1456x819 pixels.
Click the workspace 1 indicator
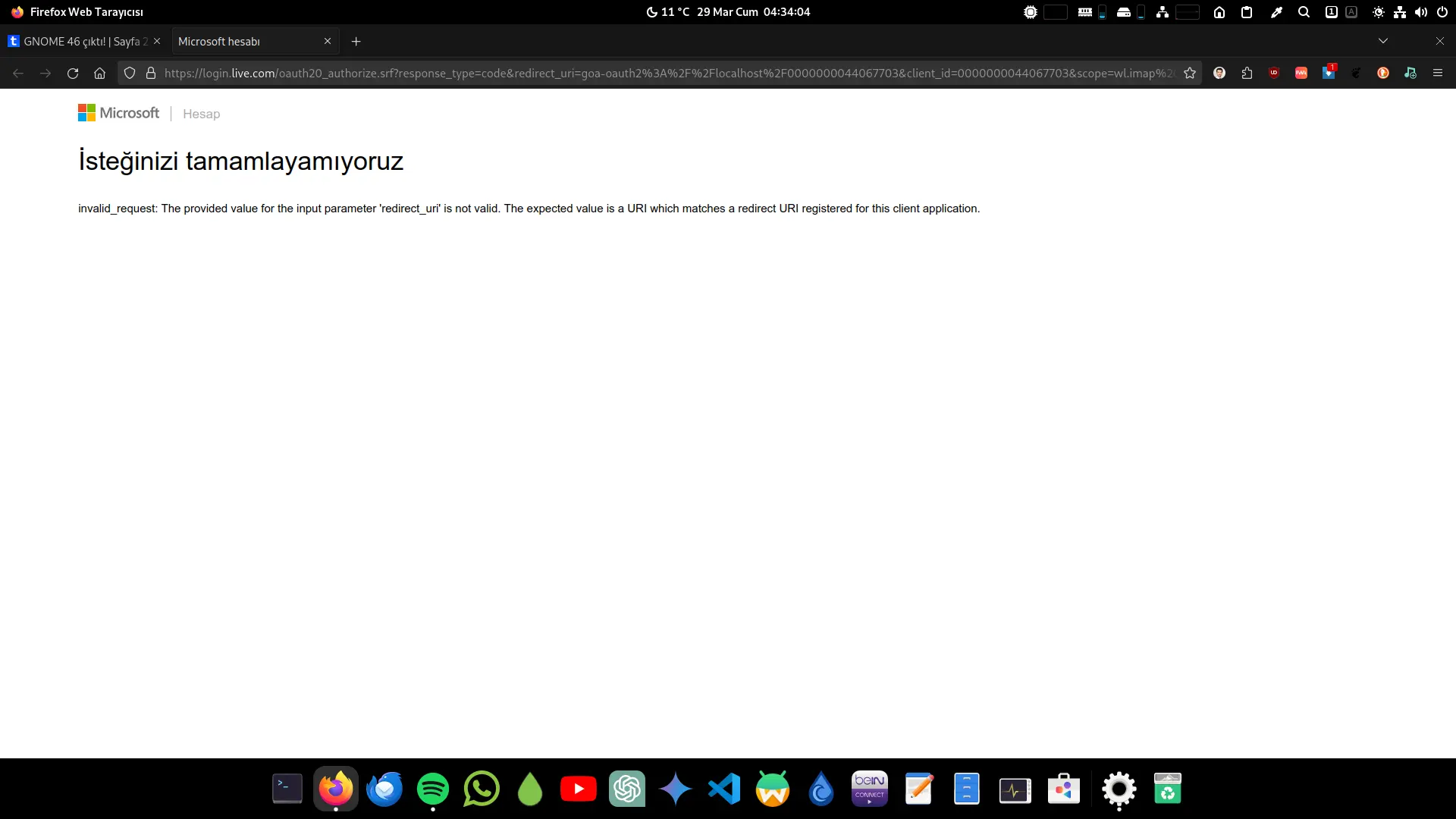coord(1331,12)
